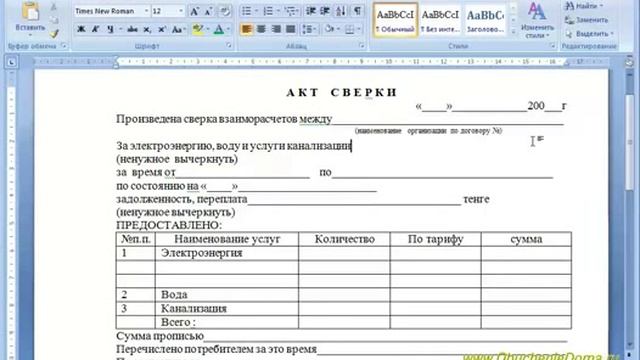This screenshot has height=360, width=640.
Task: Click the Канализация table cell
Action: tap(227, 309)
